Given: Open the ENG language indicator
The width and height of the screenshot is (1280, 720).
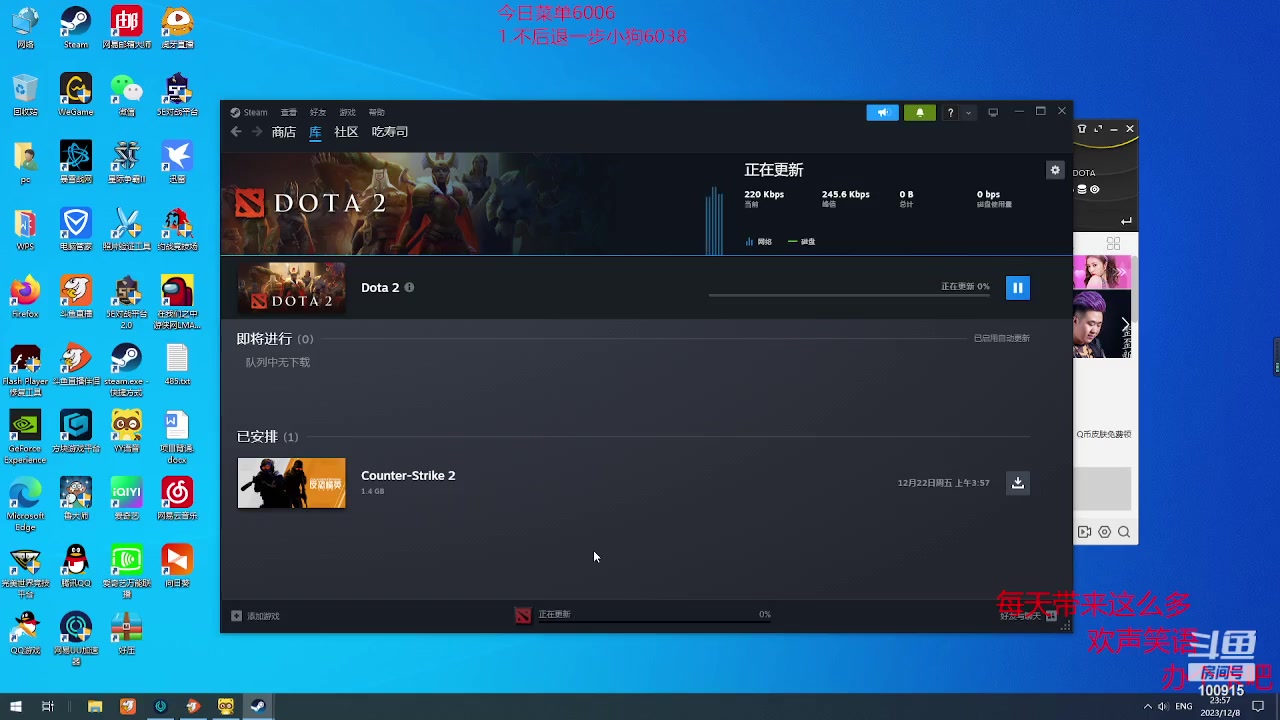Looking at the screenshot, I should pos(1184,706).
